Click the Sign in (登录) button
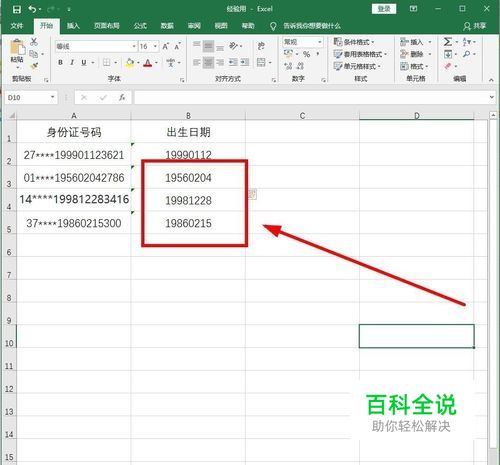Screen dimensions: 500x465 (384, 9)
